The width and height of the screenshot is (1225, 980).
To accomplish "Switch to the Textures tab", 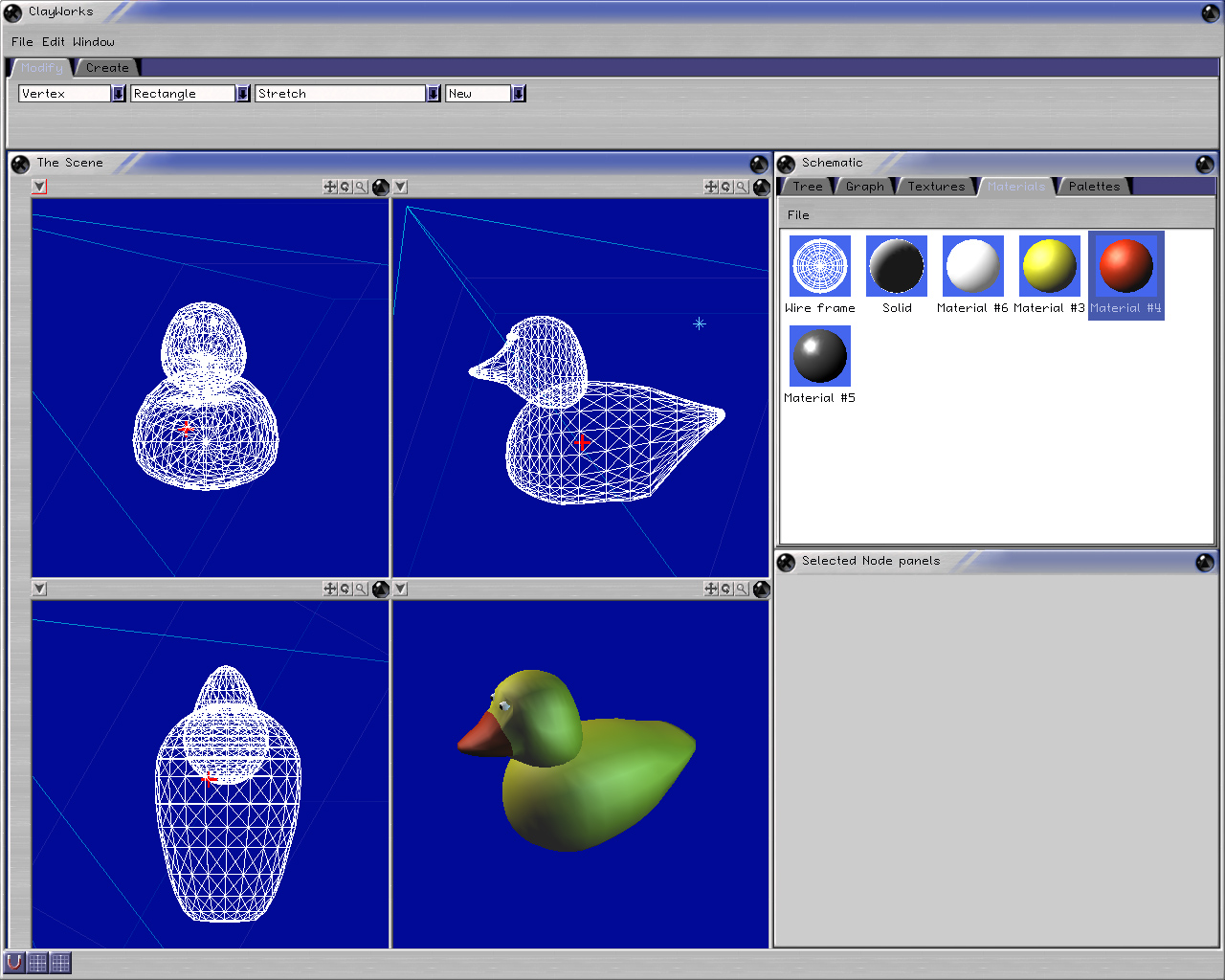I will [x=936, y=187].
